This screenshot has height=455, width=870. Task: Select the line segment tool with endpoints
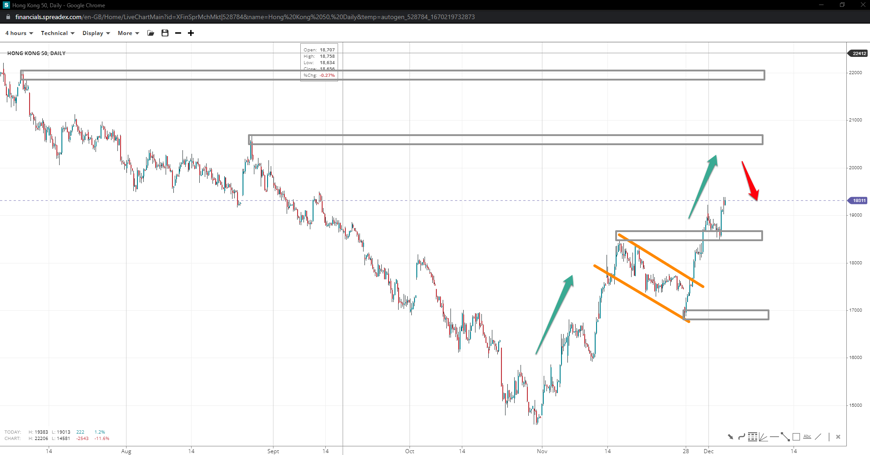[785, 437]
